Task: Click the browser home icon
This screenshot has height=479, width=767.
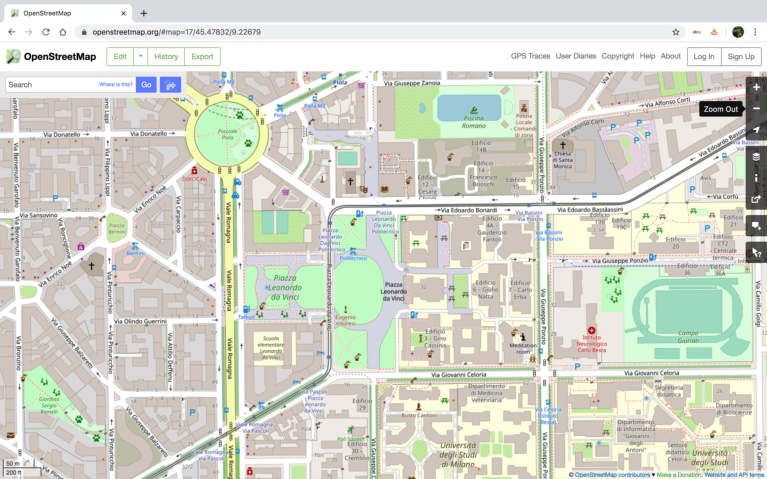Action: click(63, 32)
